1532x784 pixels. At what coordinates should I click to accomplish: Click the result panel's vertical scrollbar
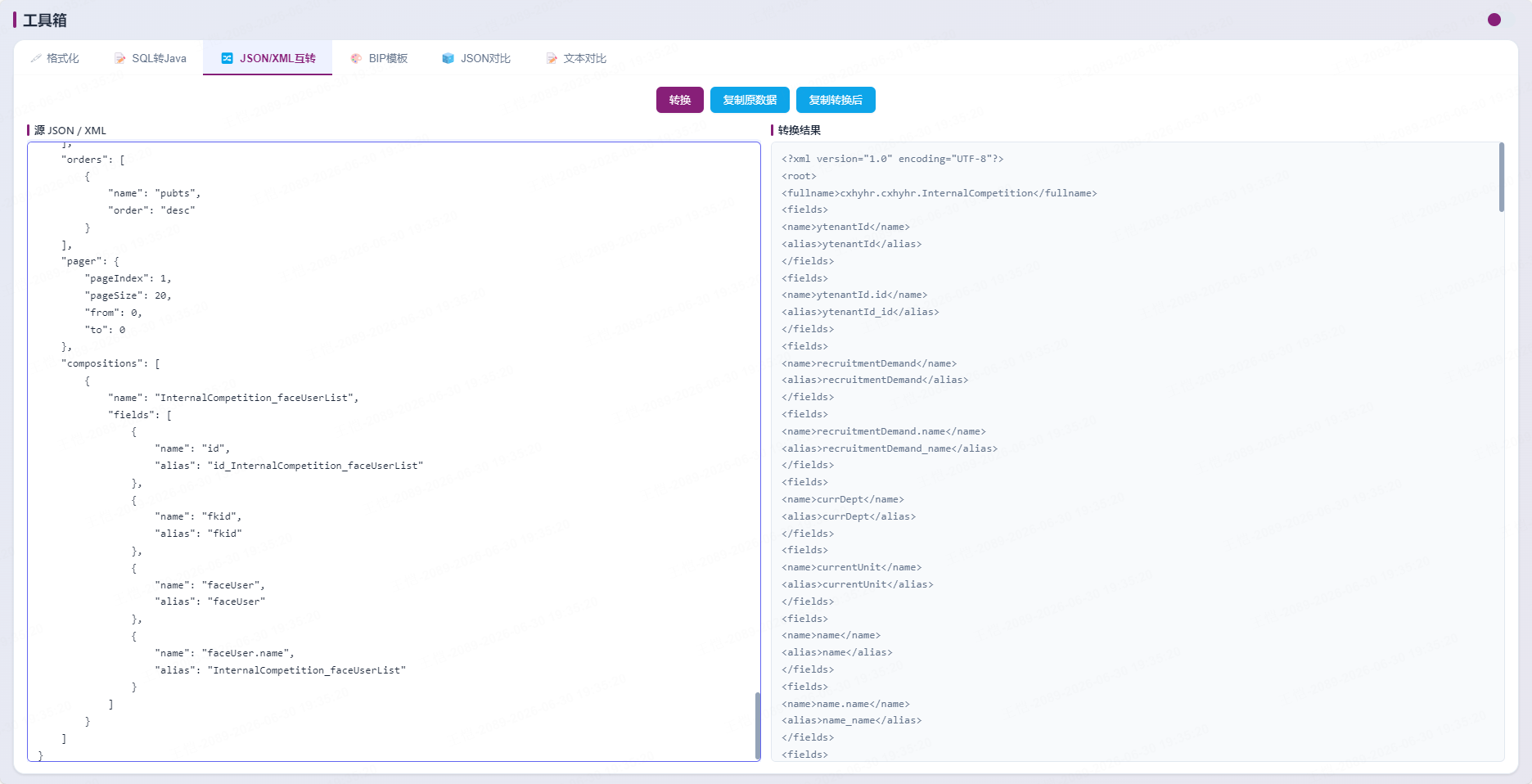1502,177
